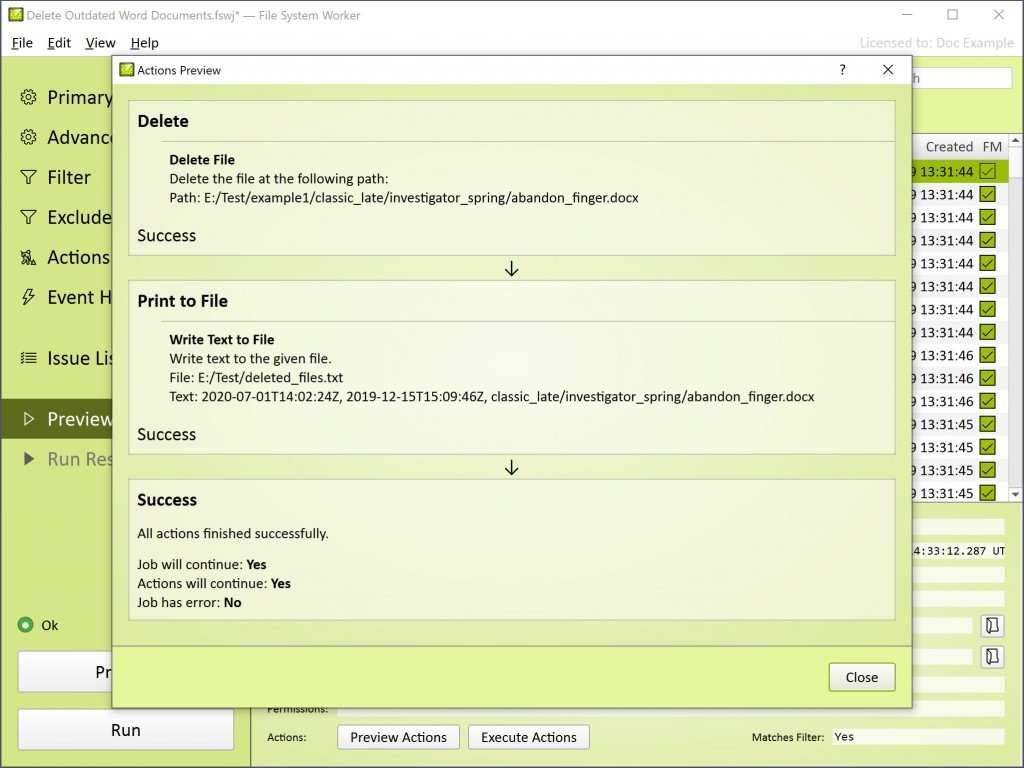Image resolution: width=1024 pixels, height=768 pixels.
Task: Click the Event Handlers lightning bolt icon
Action: pos(28,297)
